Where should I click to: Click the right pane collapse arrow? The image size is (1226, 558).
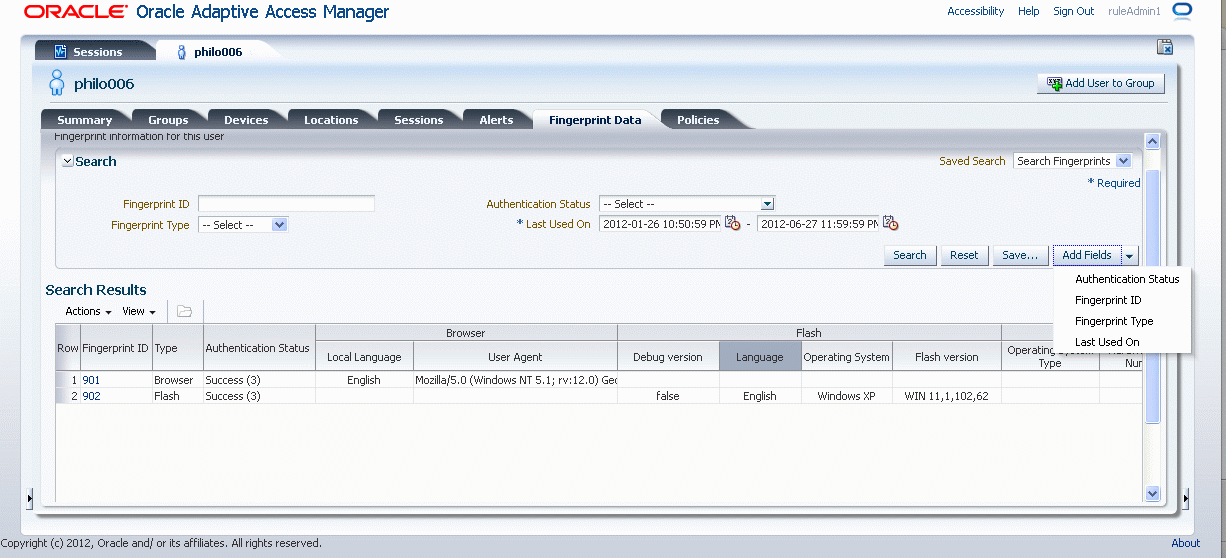click(x=1186, y=497)
